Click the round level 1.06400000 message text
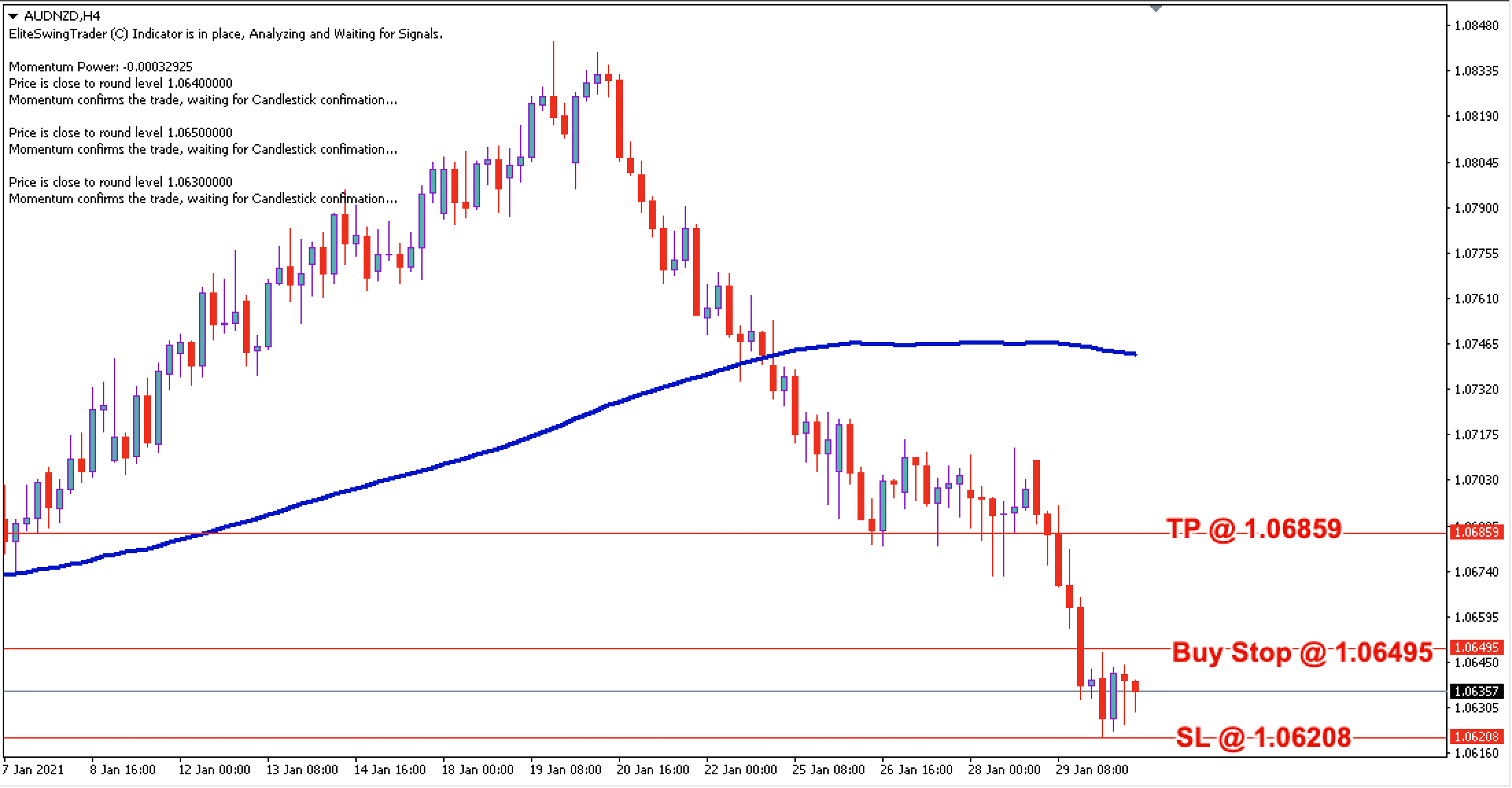The height and width of the screenshot is (788, 1512). [121, 83]
